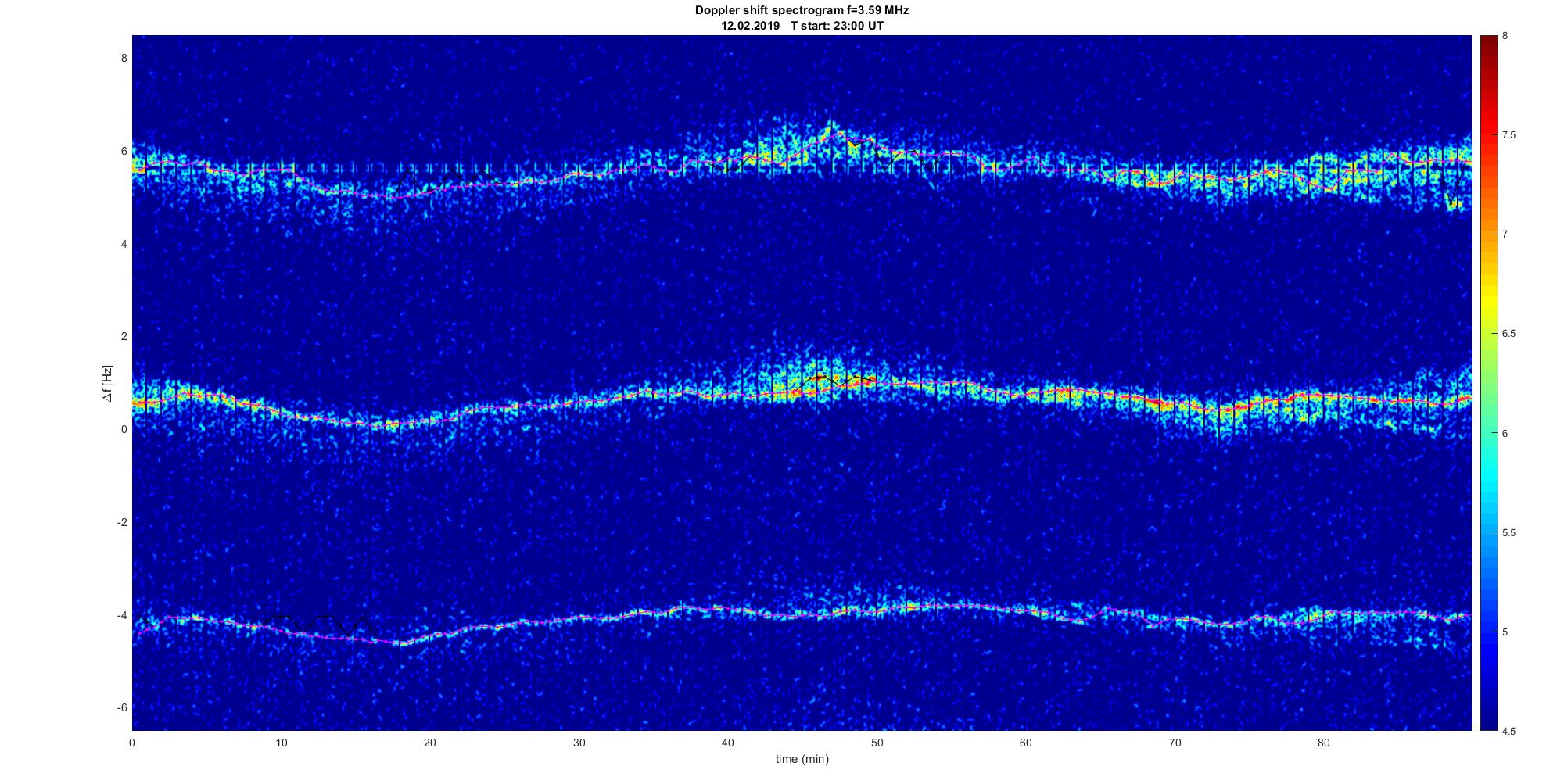Click the x-axis tick label '70'

click(1175, 743)
